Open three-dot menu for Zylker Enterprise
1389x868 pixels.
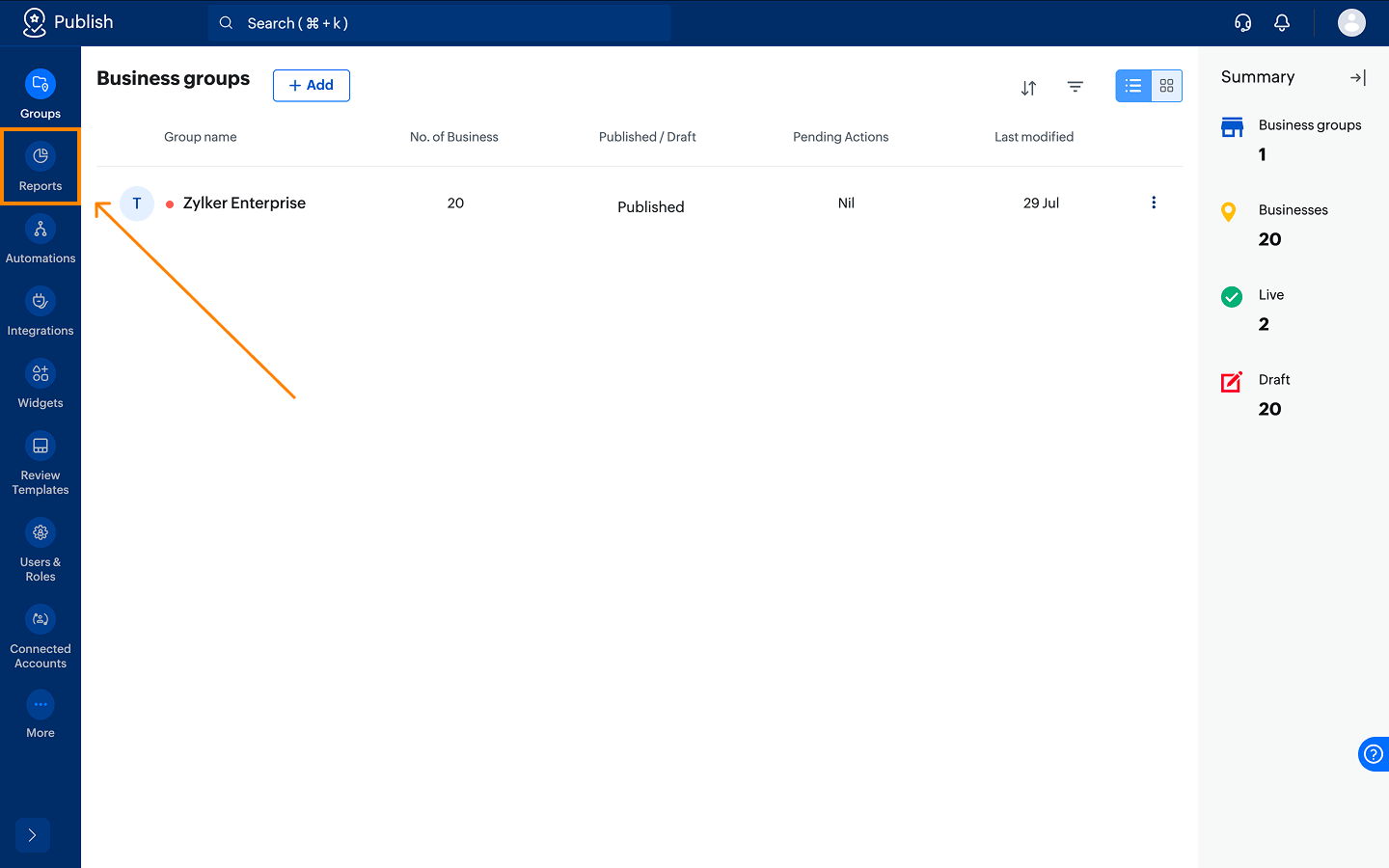[x=1154, y=203]
